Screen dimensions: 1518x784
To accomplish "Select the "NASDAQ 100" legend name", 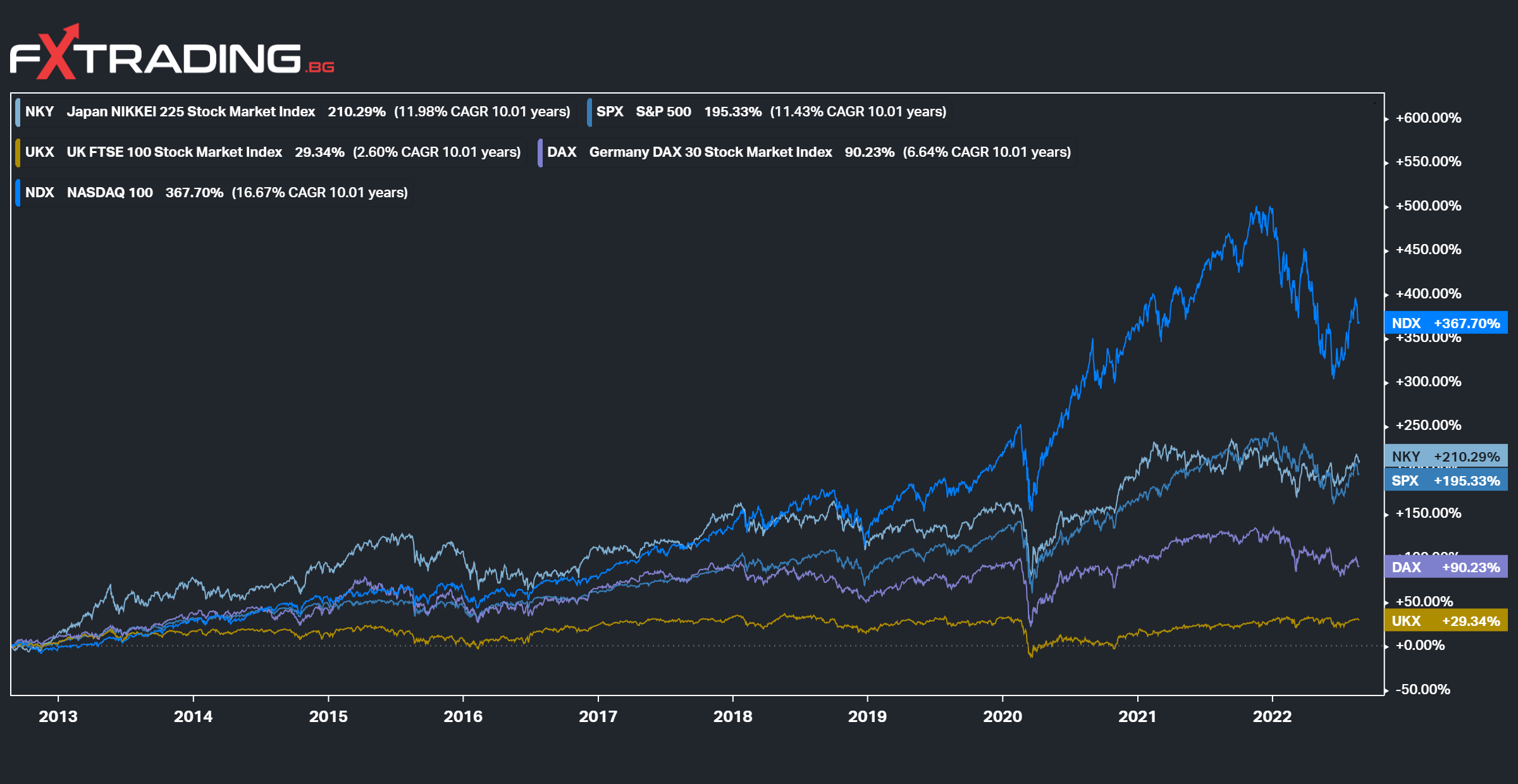I will point(110,193).
